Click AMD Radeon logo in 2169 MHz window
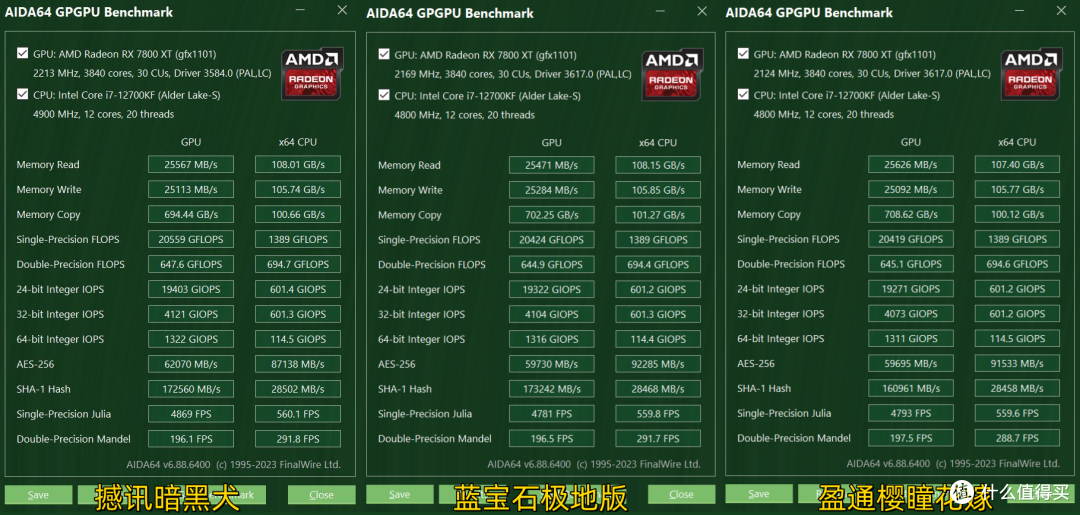This screenshot has width=1080, height=515. pyautogui.click(x=673, y=75)
